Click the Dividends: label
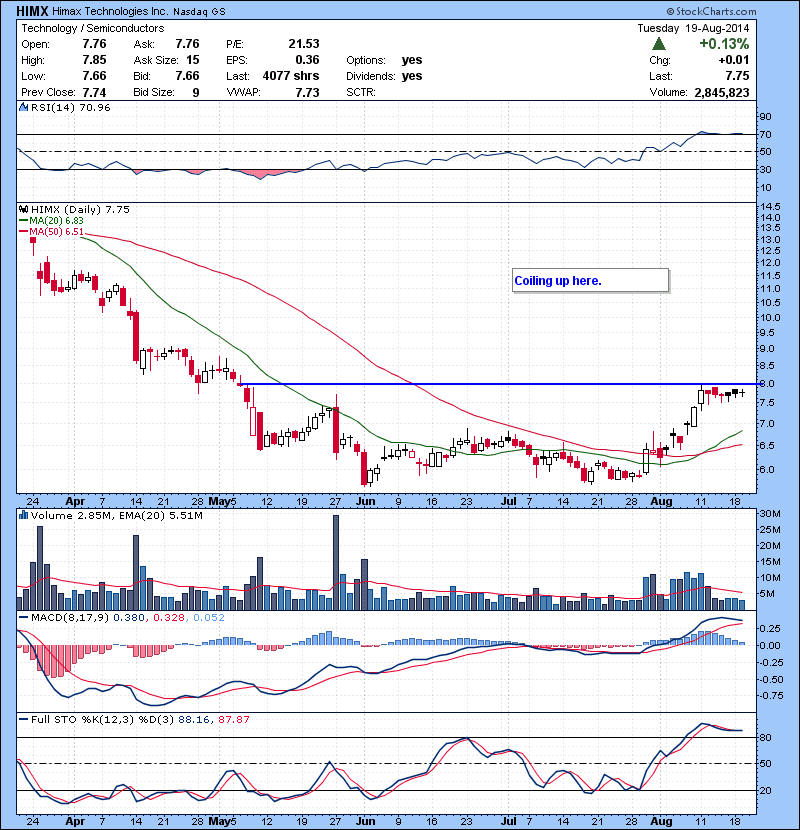800x830 pixels. point(371,76)
